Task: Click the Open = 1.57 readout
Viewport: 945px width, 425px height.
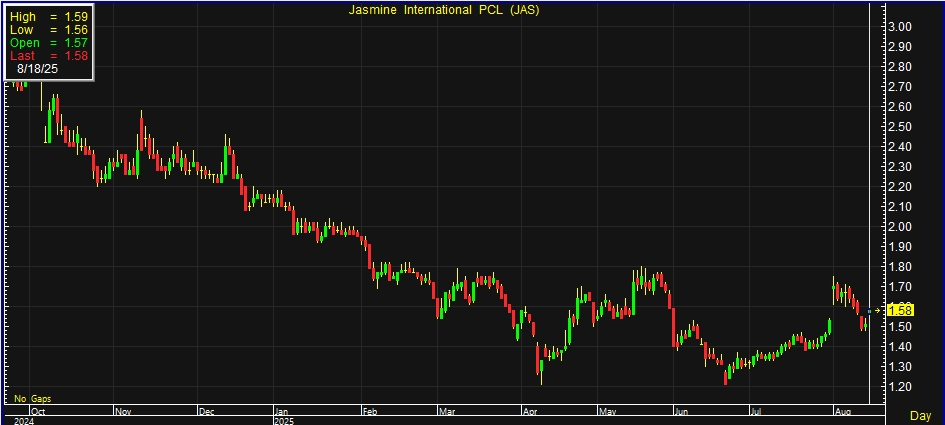Action: point(49,43)
